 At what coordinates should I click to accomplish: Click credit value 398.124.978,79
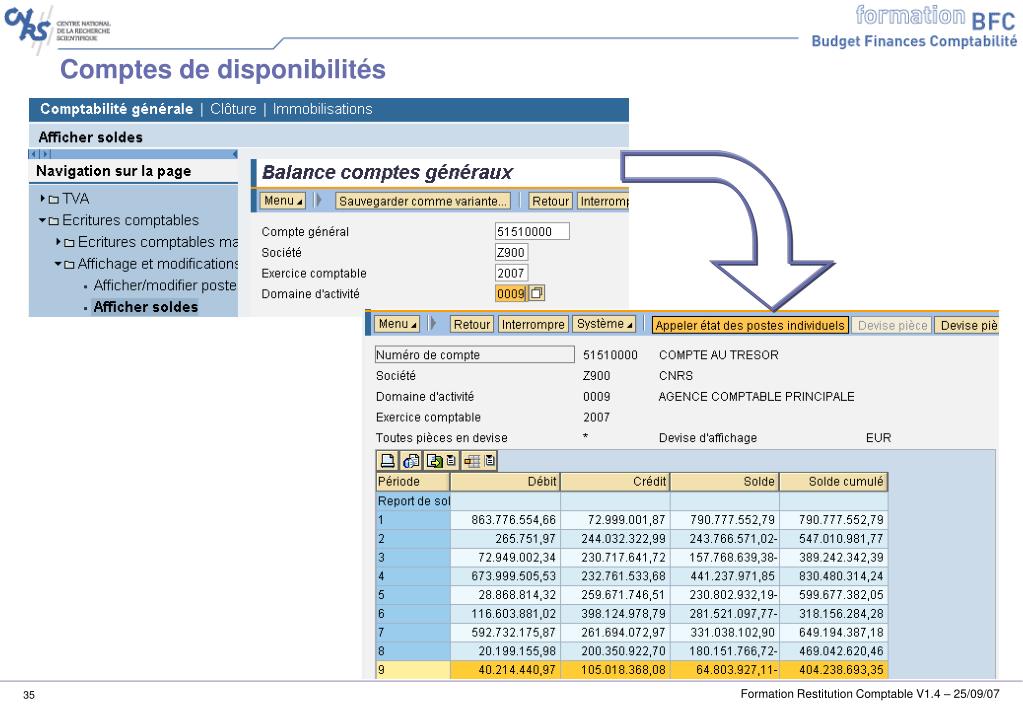point(623,614)
